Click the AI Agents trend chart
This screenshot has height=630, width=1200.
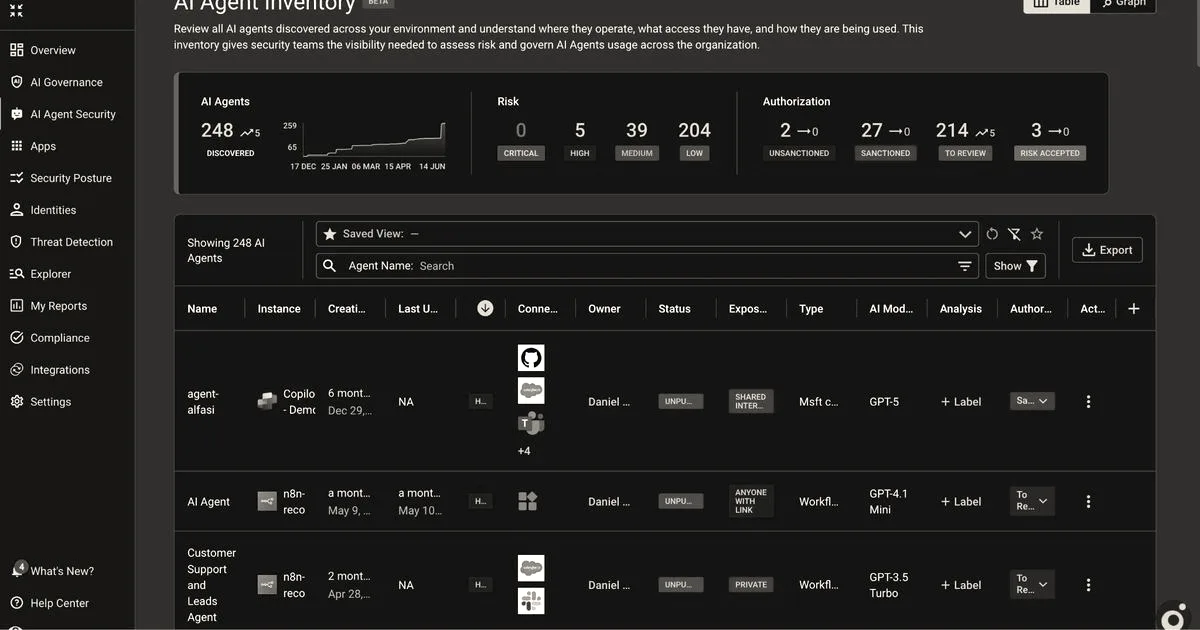point(373,138)
